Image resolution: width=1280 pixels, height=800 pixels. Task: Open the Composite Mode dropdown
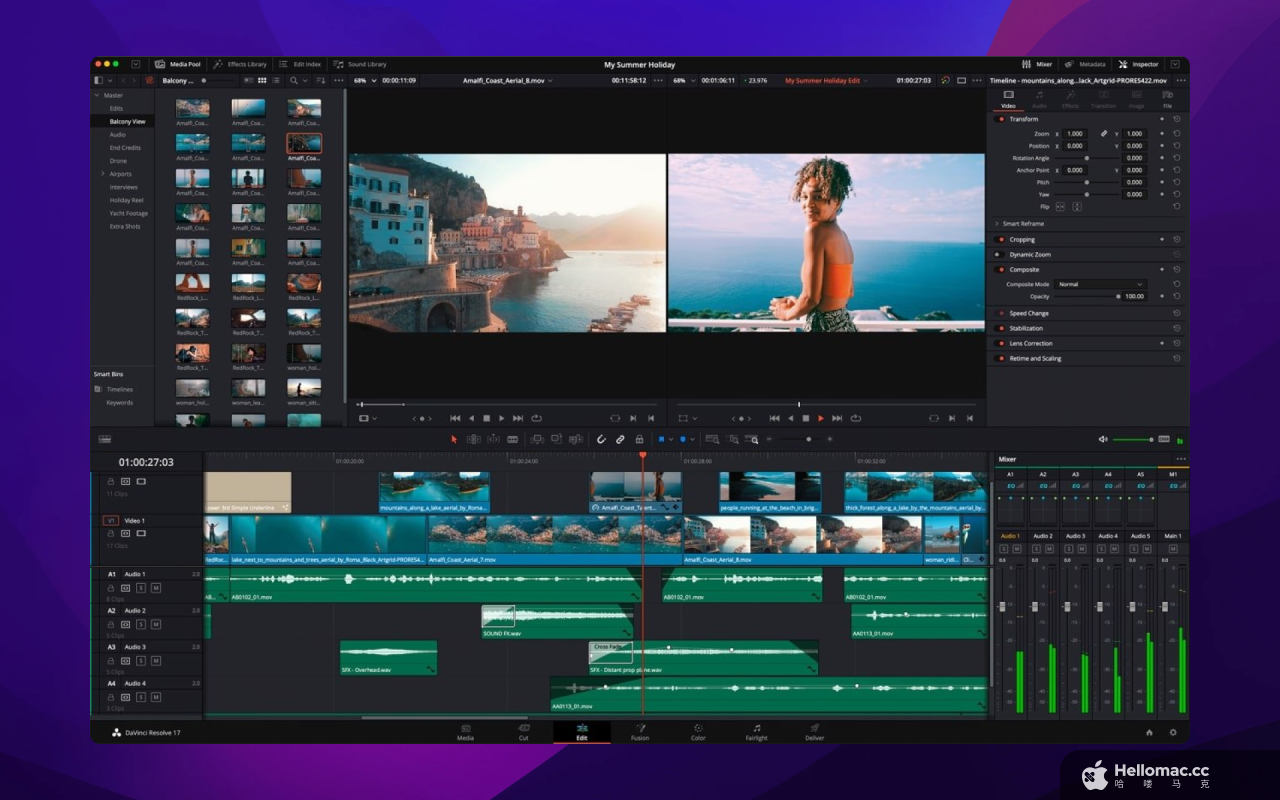tap(1100, 284)
